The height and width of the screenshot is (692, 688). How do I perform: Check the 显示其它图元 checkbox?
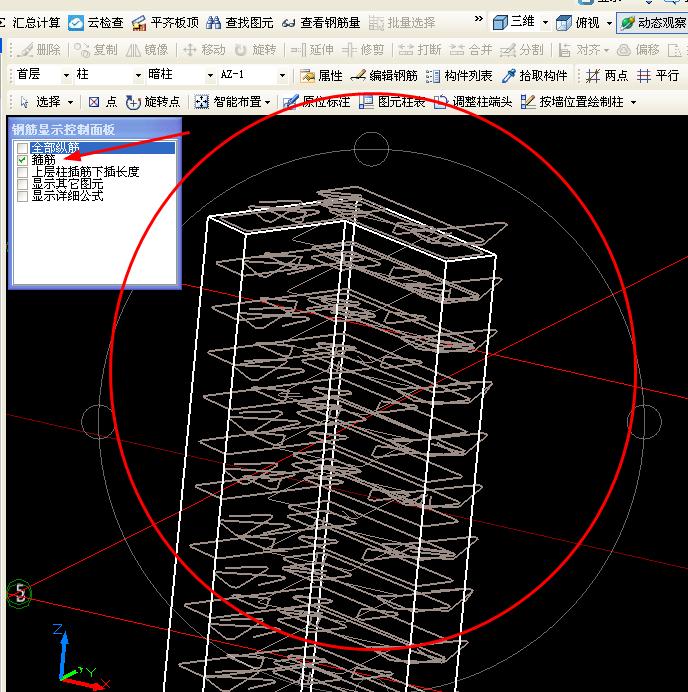click(x=22, y=184)
